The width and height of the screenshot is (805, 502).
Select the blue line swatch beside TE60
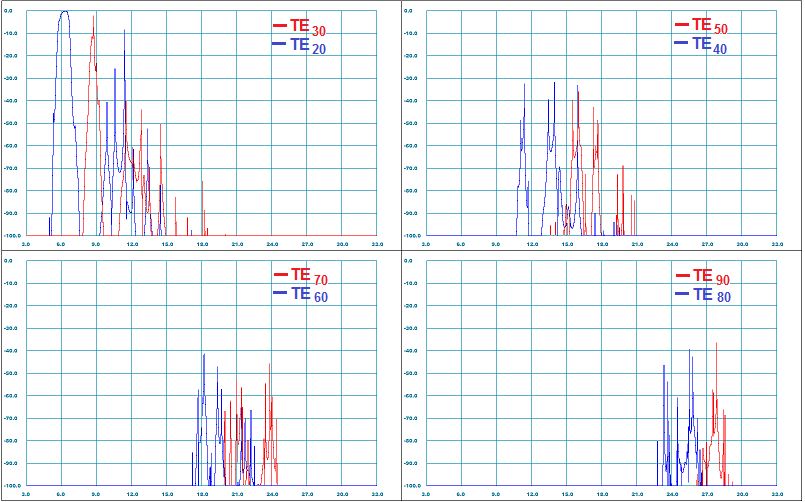[x=280, y=293]
